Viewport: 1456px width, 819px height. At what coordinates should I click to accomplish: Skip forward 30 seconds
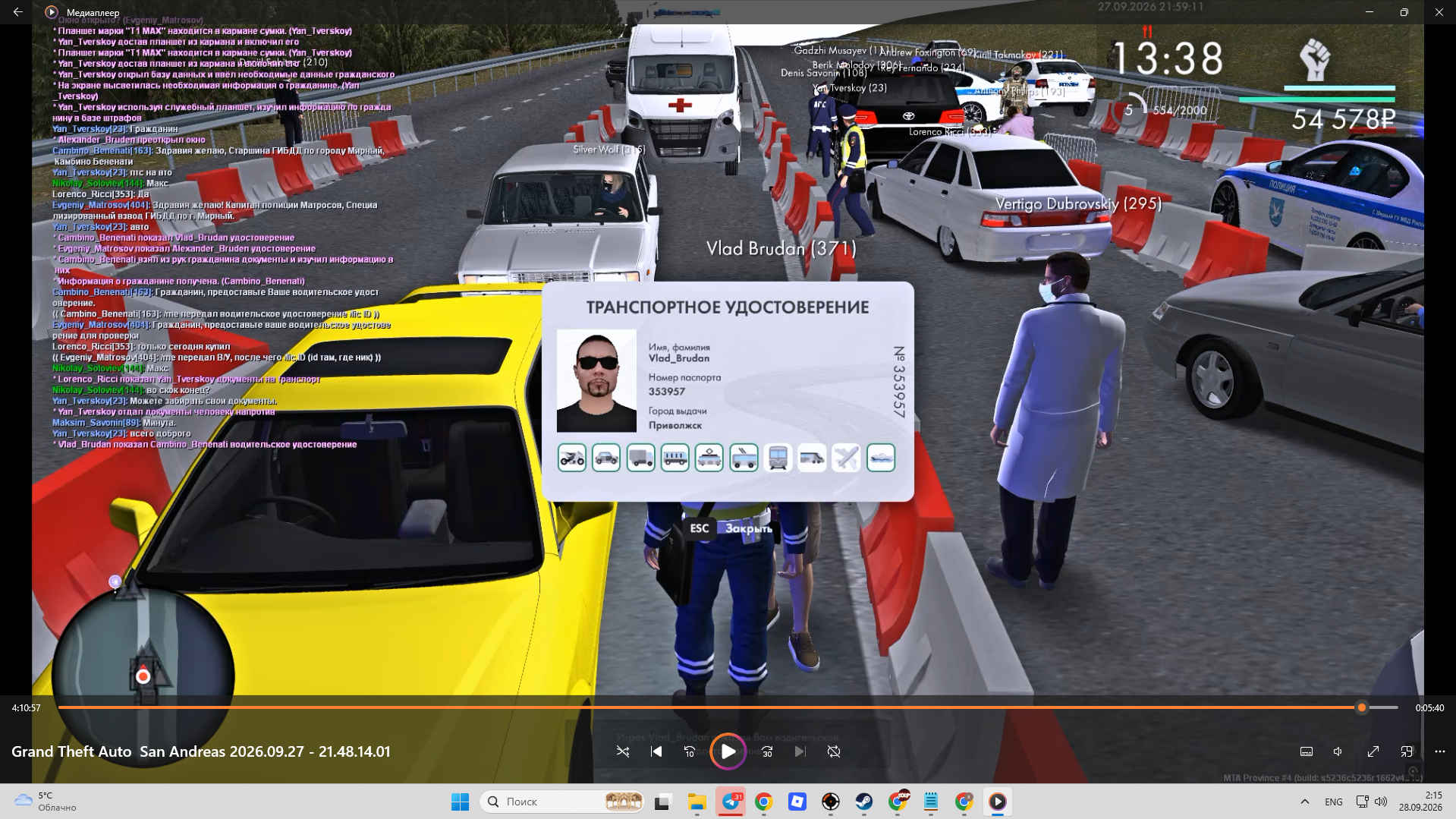click(767, 751)
